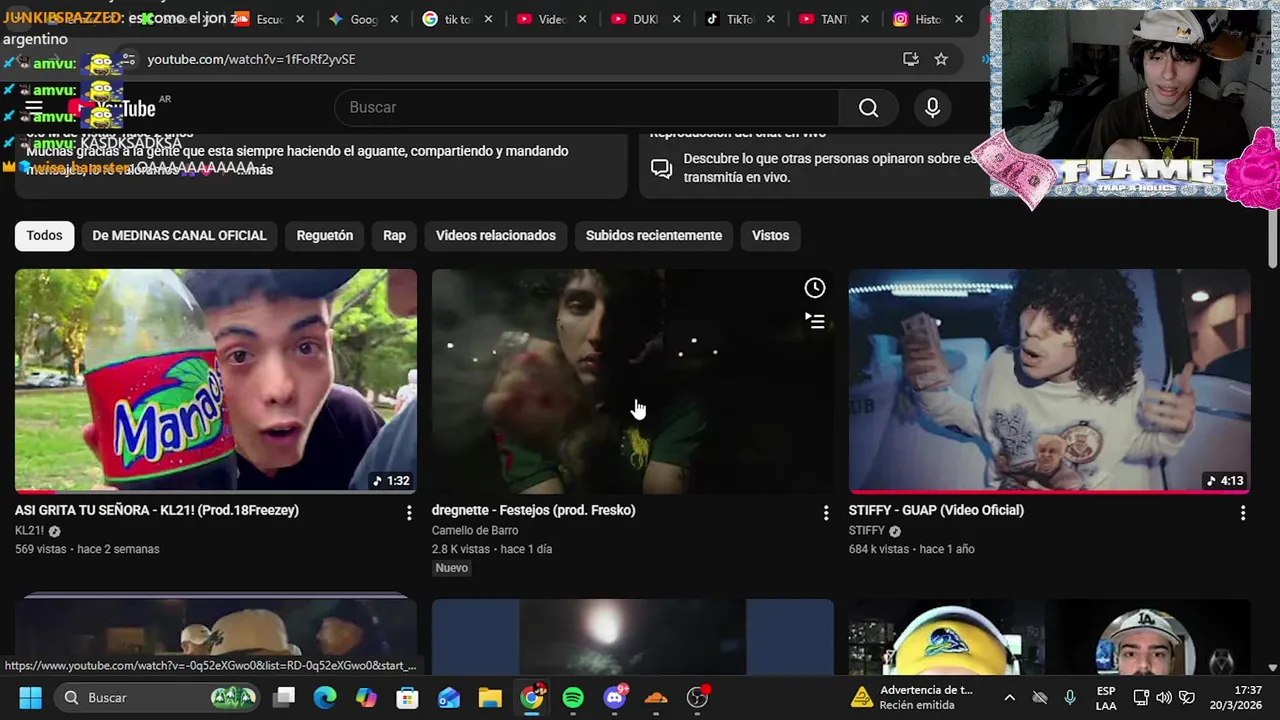This screenshot has width=1280, height=720.
Task: Open Microsoft Edge from taskbar
Action: (x=325, y=697)
